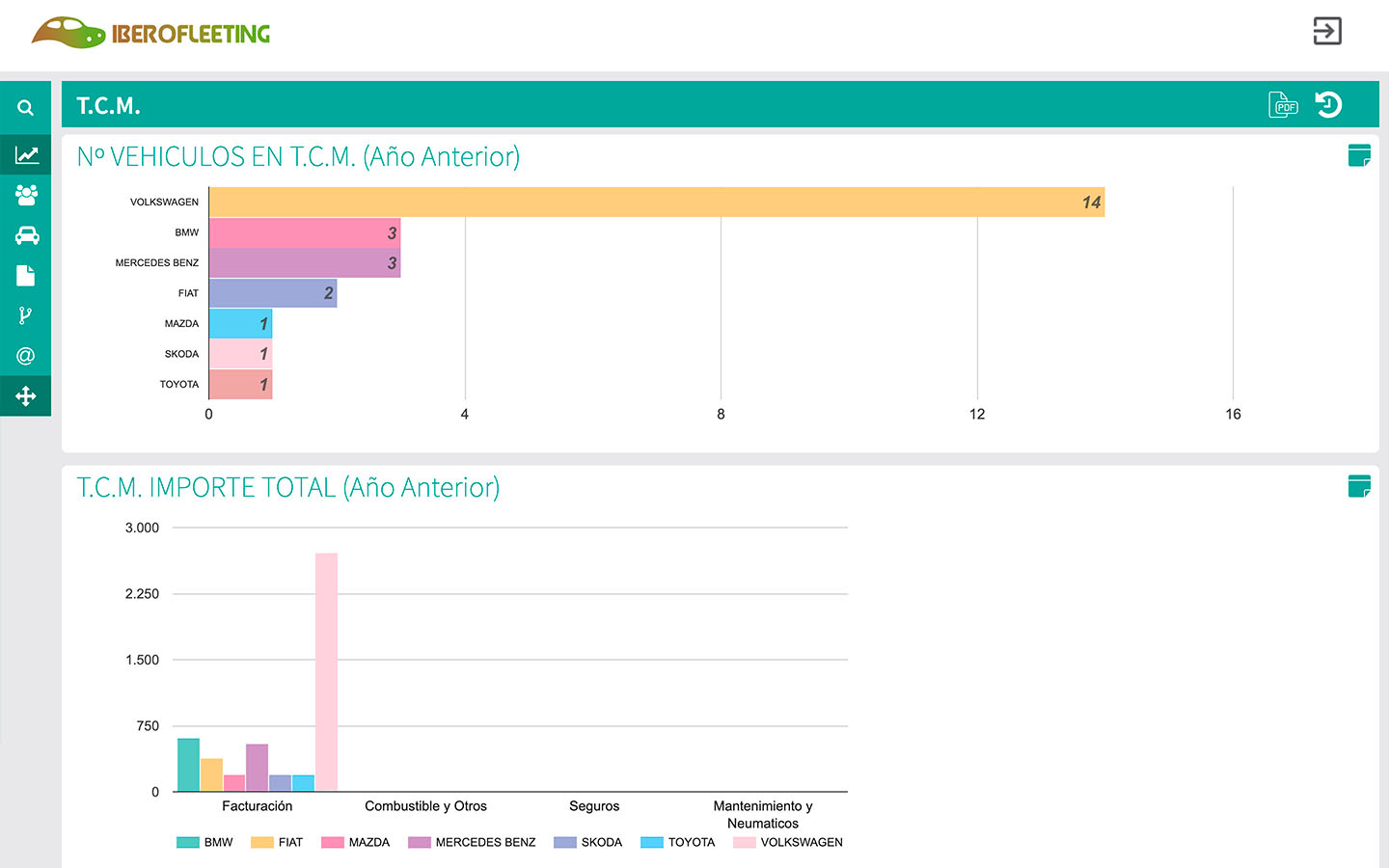Click the search icon in sidebar
Screen dimensions: 1389x868
click(x=26, y=108)
